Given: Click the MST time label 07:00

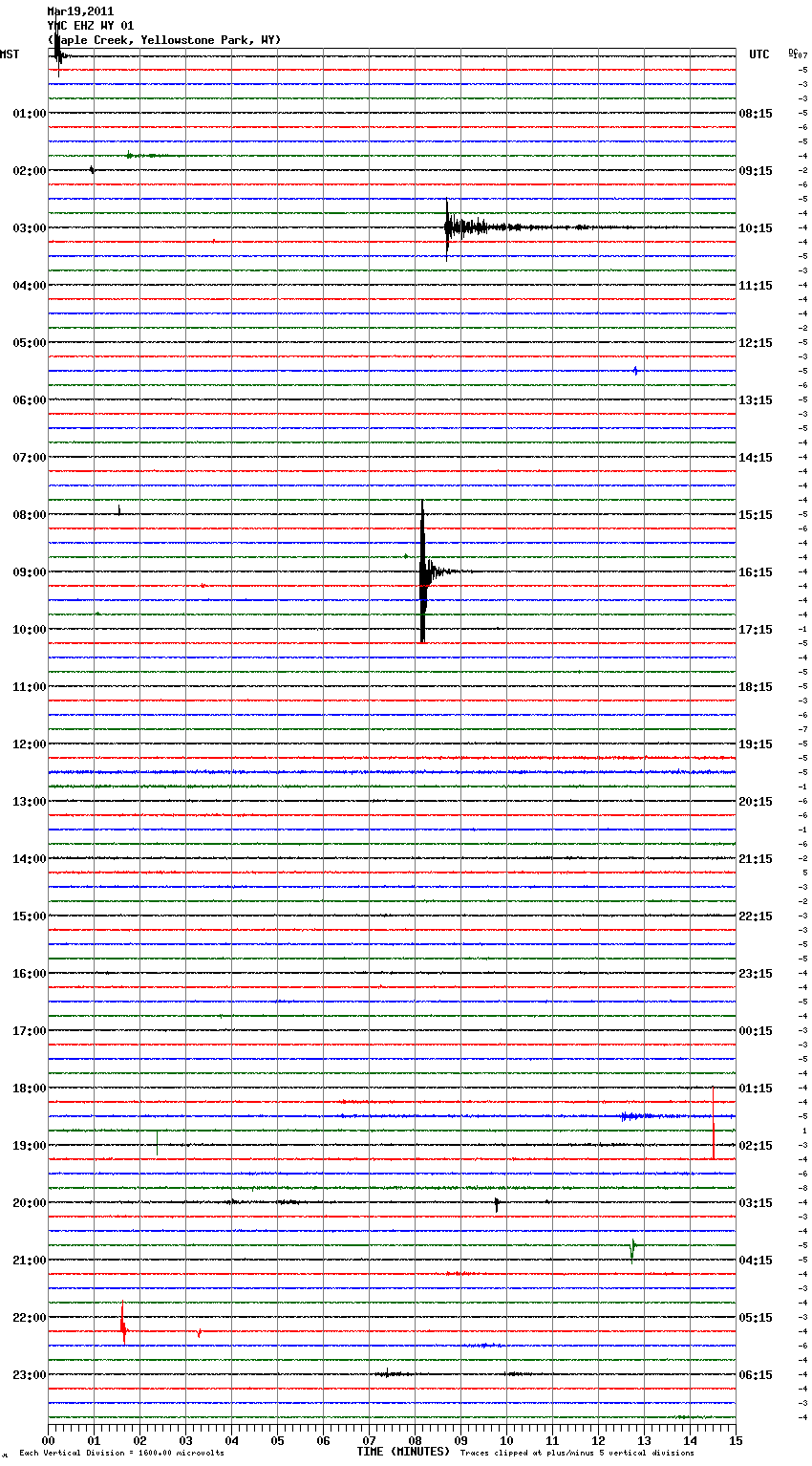Looking at the screenshot, I should pyautogui.click(x=30, y=458).
